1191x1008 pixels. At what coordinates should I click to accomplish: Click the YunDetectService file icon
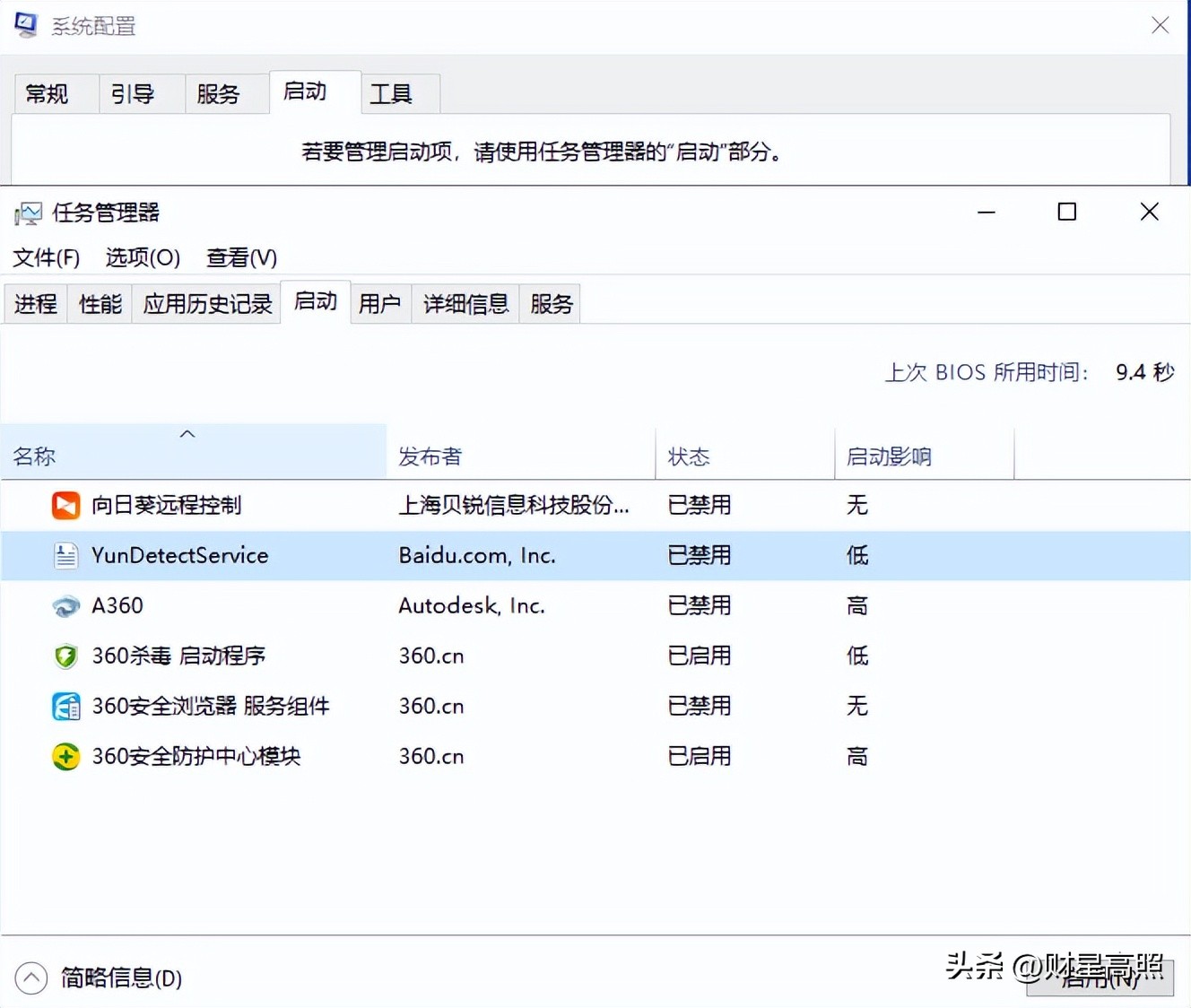[x=65, y=556]
